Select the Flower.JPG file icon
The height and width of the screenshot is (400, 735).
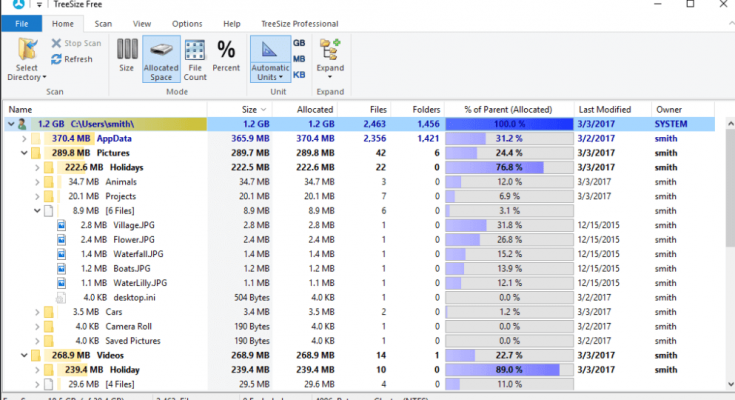(x=61, y=240)
